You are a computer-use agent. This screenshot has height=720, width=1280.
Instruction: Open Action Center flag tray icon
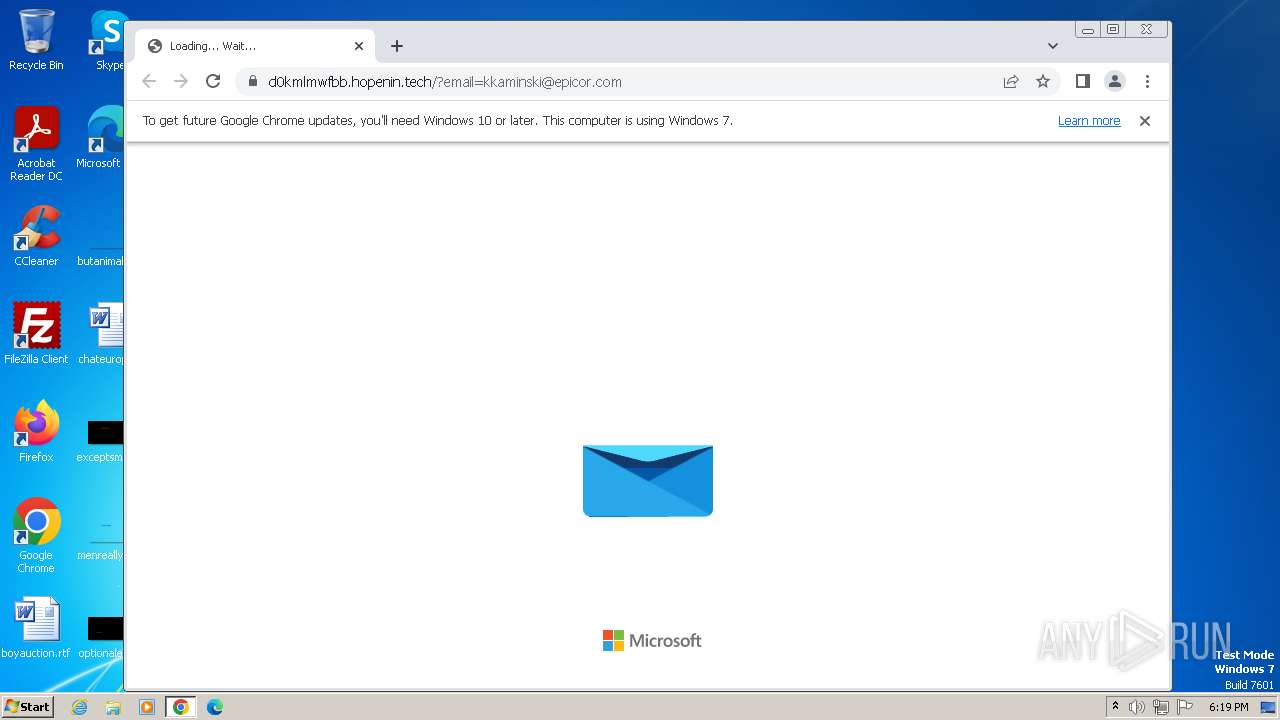1185,707
